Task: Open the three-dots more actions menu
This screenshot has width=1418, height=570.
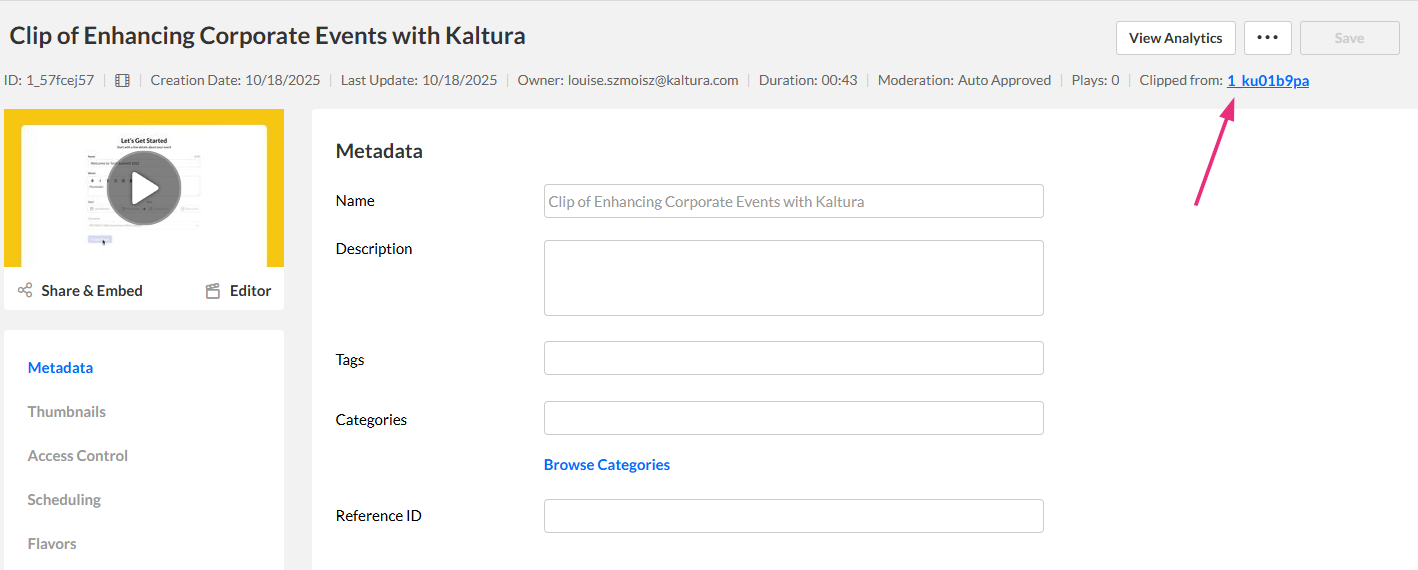Action: [1268, 38]
